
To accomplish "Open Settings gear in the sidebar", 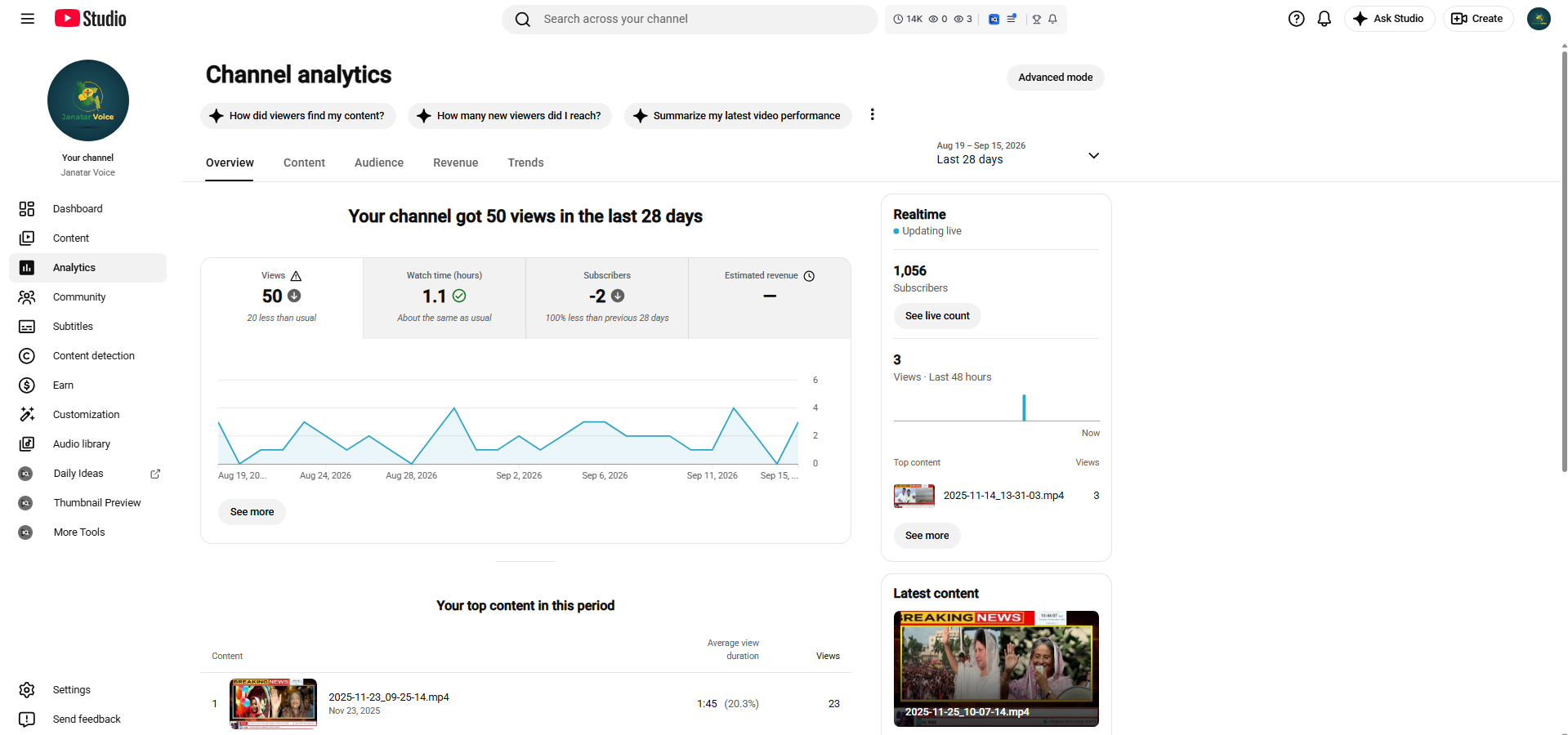I will (87, 690).
